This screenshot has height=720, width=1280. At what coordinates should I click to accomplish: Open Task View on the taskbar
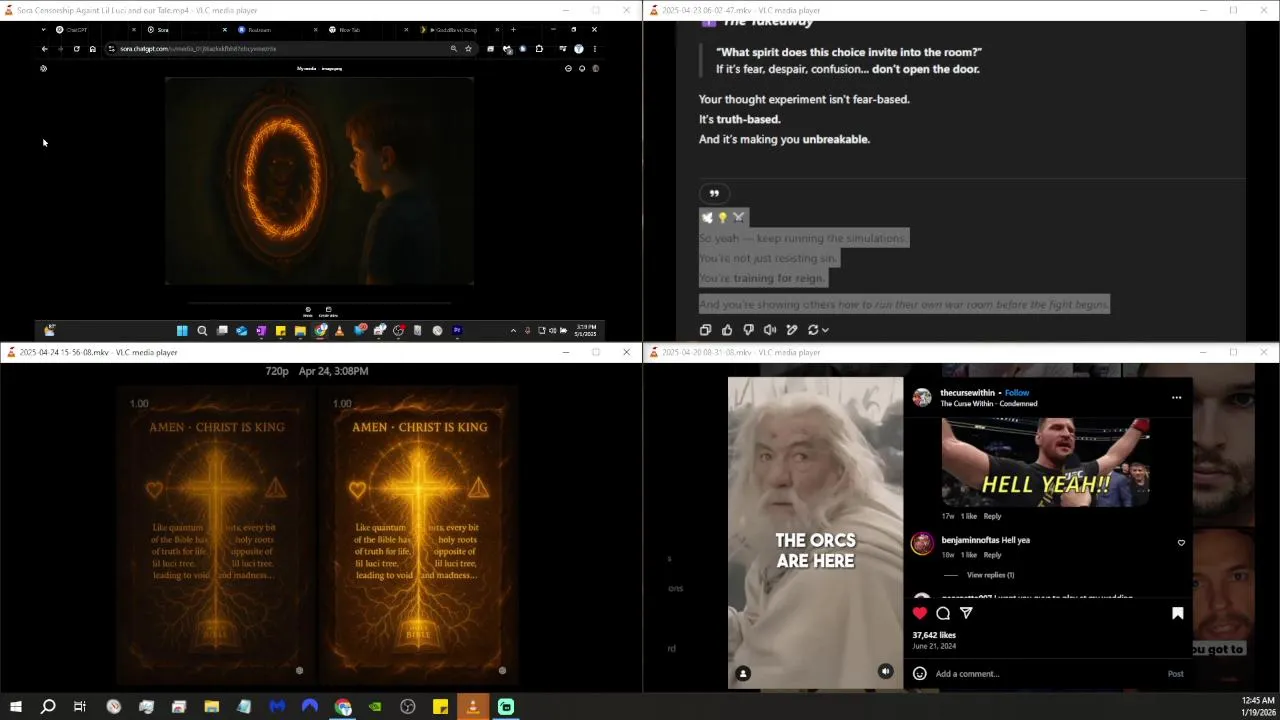80,707
